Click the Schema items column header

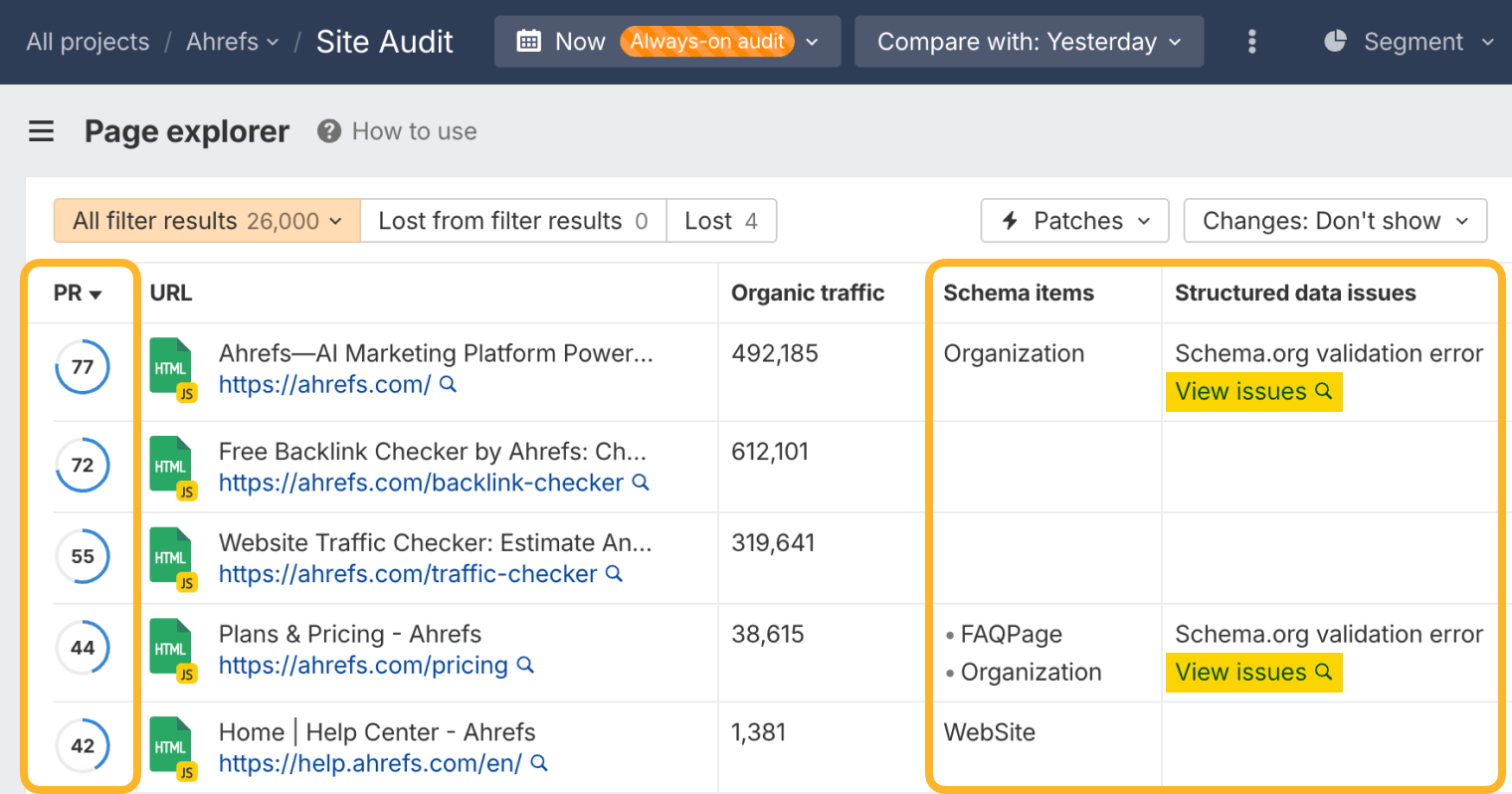click(1019, 294)
